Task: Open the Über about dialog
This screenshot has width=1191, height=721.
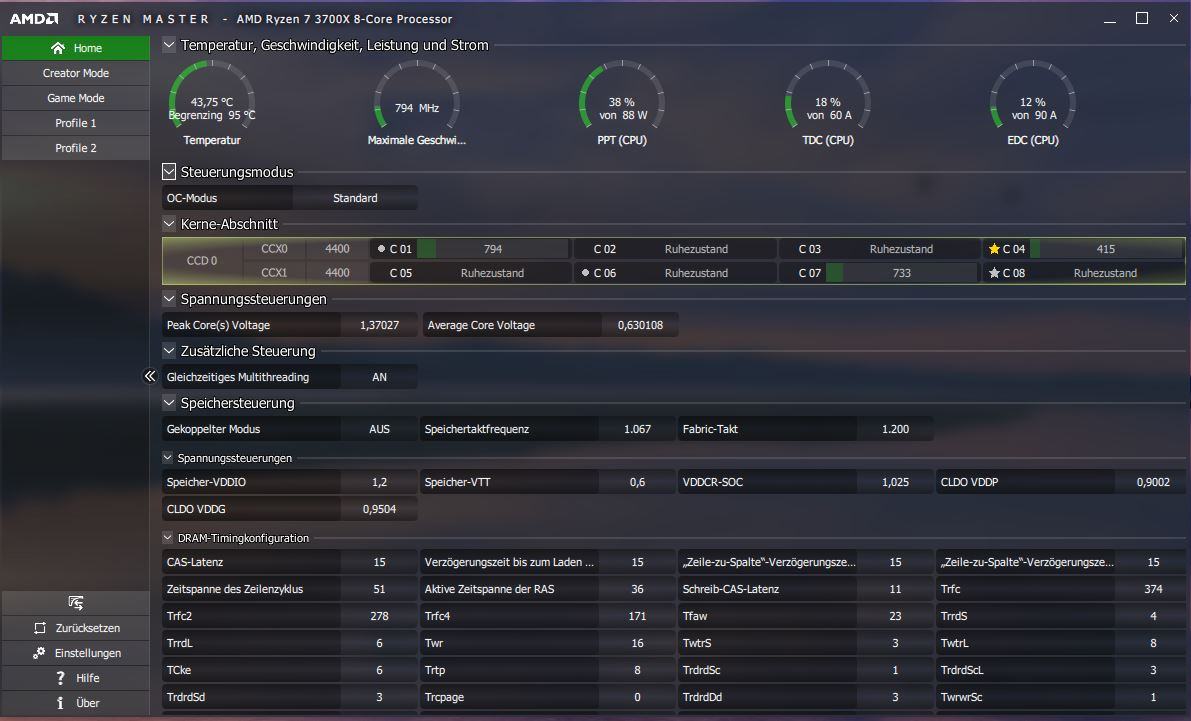Action: coord(76,703)
